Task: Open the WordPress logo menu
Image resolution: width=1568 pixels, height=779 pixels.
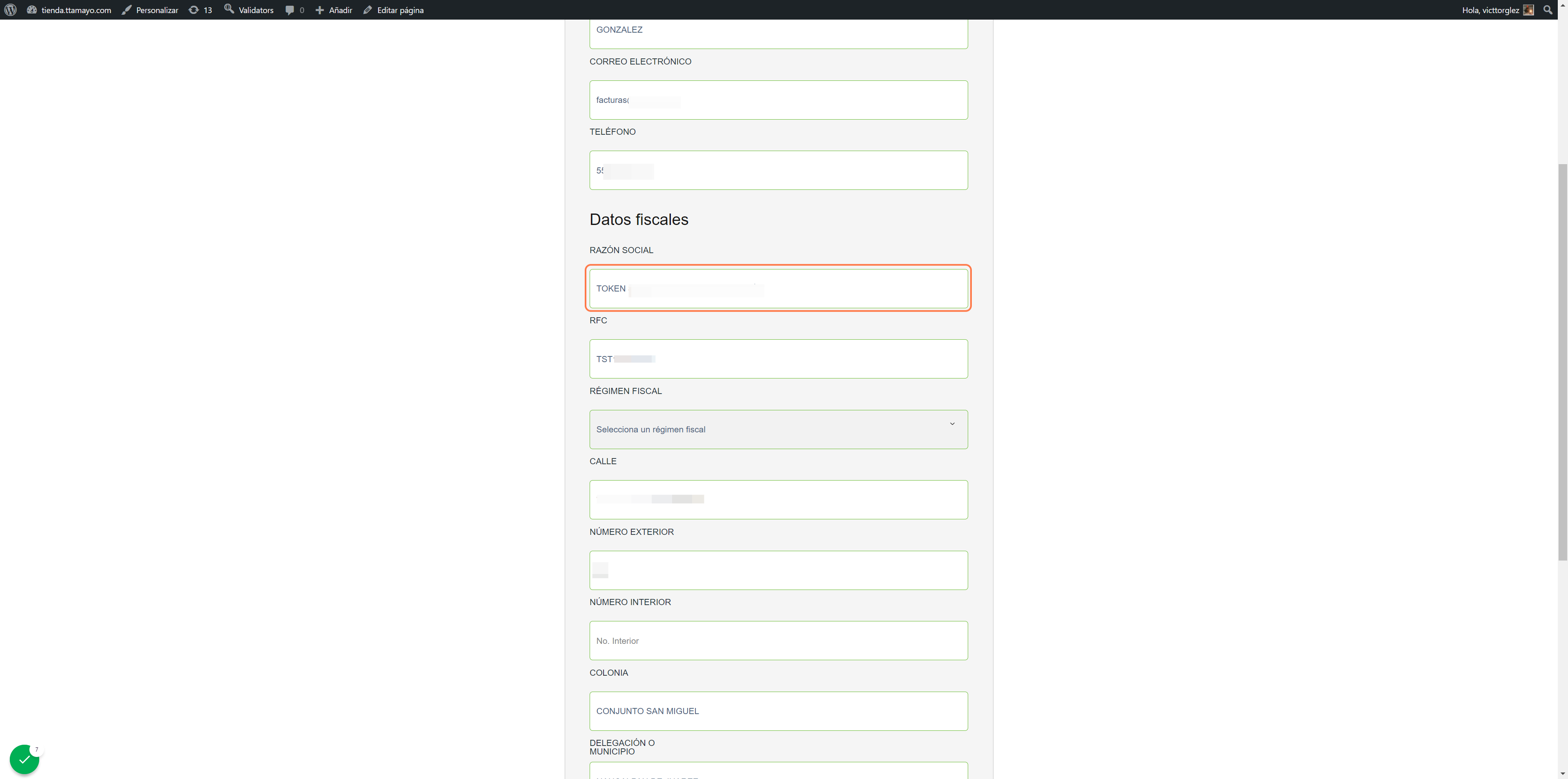Action: coord(10,10)
